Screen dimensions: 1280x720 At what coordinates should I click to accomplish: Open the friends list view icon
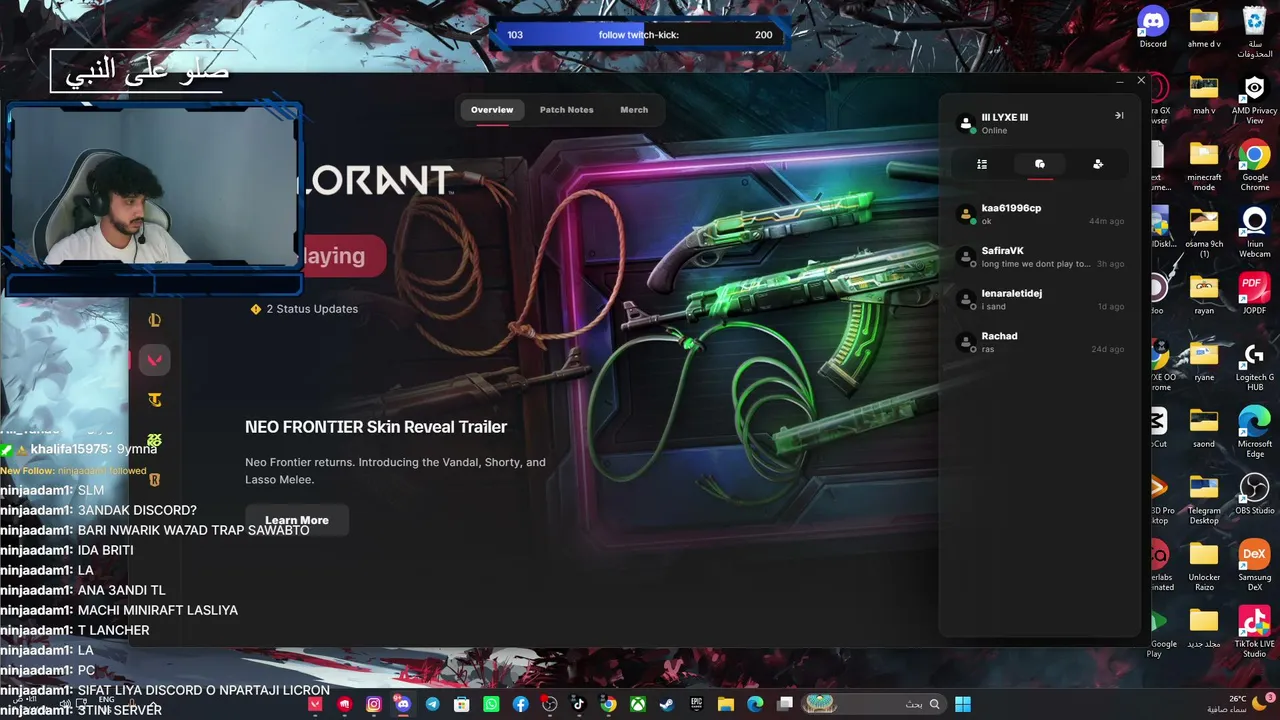pyautogui.click(x=982, y=164)
